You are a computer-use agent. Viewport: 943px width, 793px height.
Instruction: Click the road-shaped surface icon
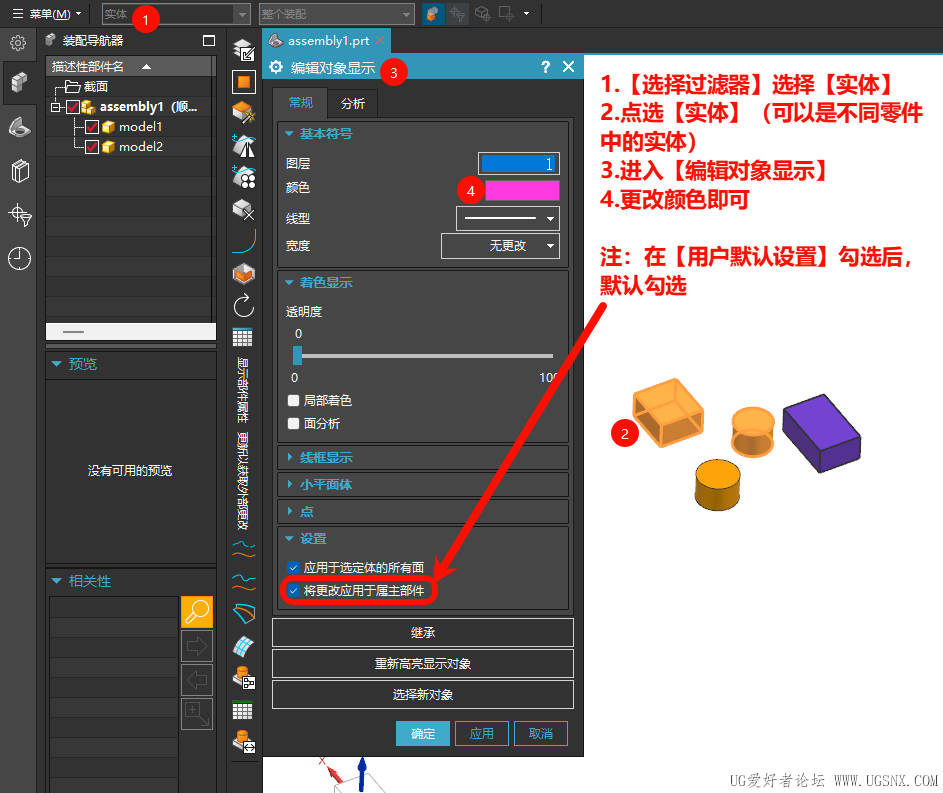pyautogui.click(x=244, y=145)
